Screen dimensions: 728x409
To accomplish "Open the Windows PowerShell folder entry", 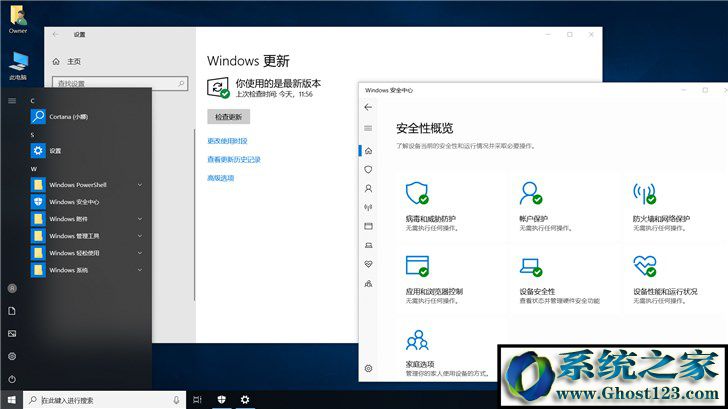I will coord(87,185).
